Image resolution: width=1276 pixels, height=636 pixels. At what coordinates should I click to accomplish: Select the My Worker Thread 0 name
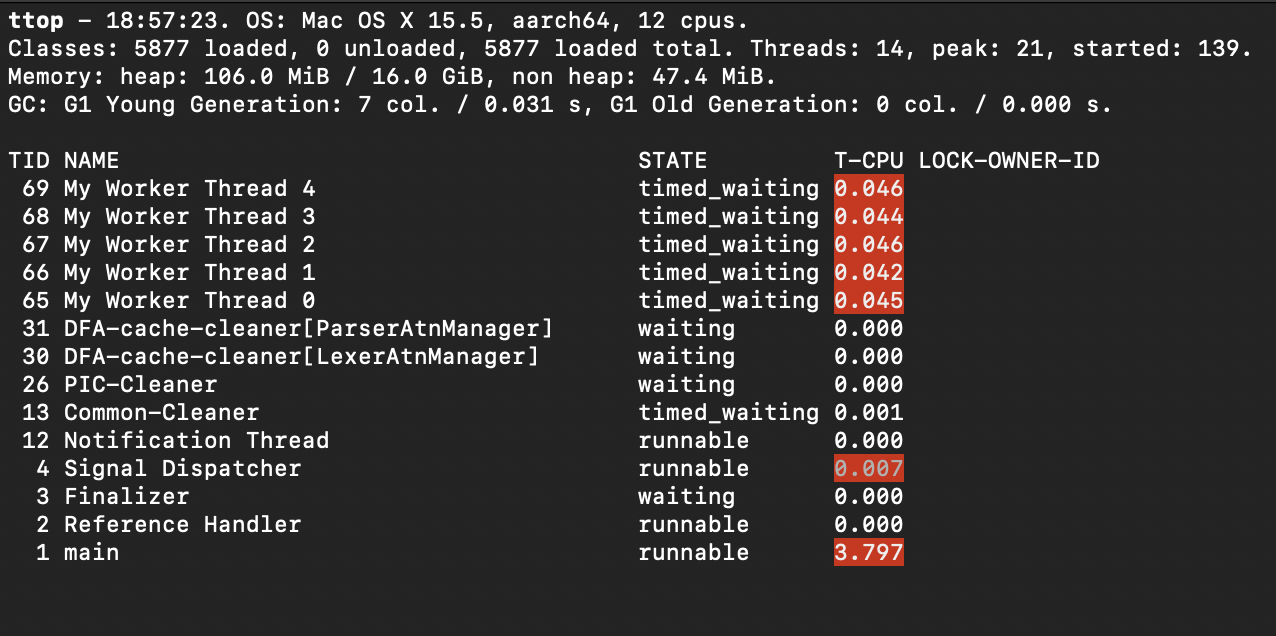pyautogui.click(x=189, y=301)
